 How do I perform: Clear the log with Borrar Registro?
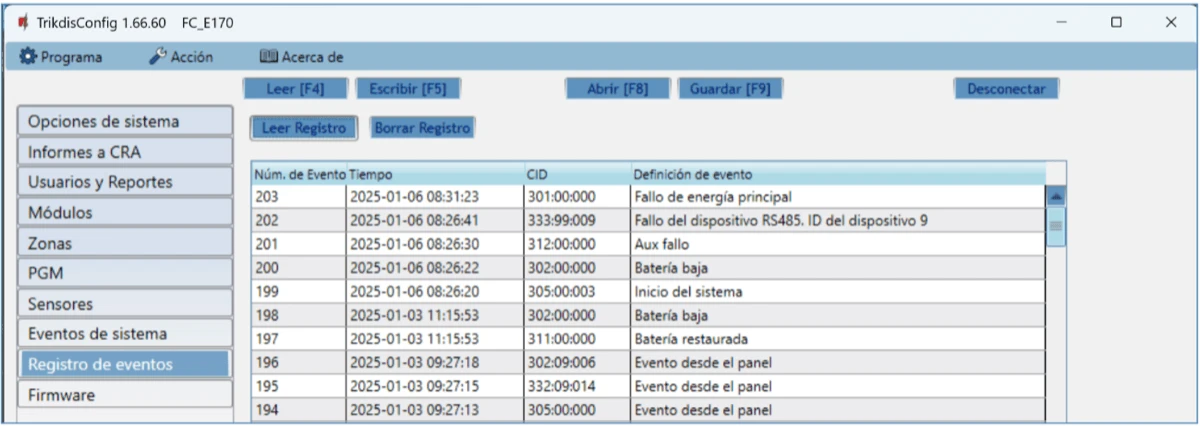(422, 128)
